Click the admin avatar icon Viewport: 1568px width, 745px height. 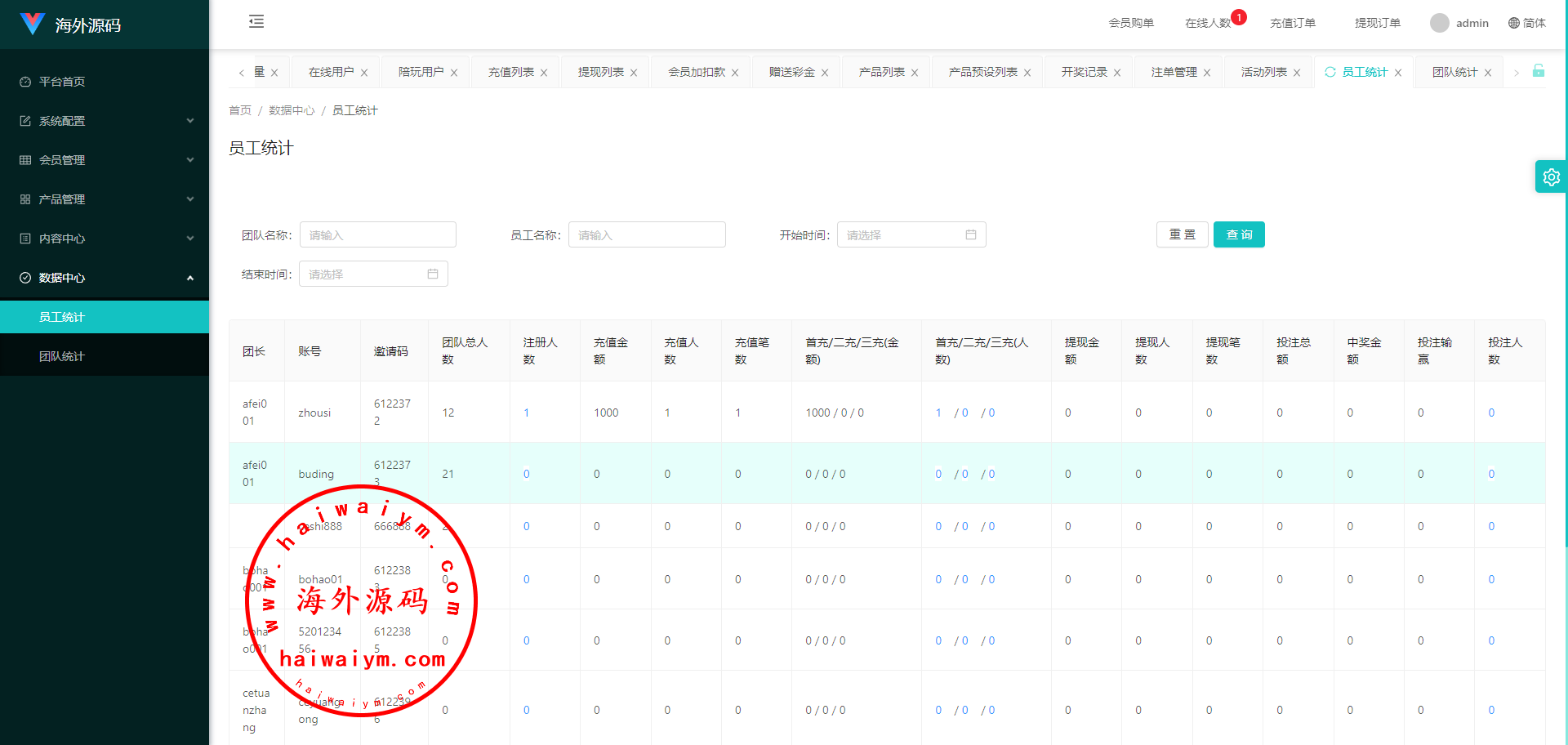(1439, 23)
